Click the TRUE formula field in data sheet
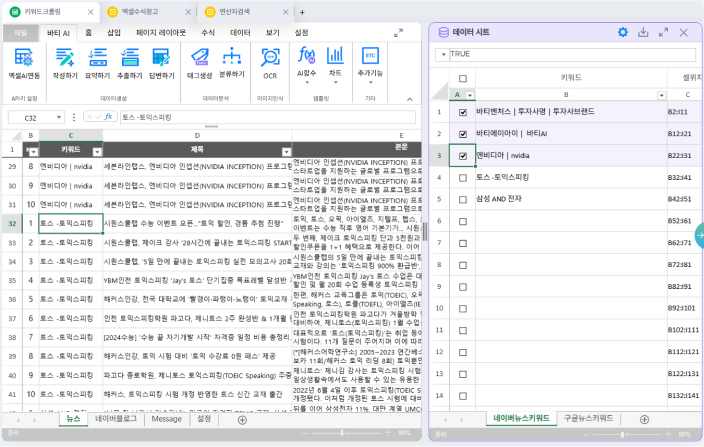Viewport: 704px width, 447px height. (572, 54)
